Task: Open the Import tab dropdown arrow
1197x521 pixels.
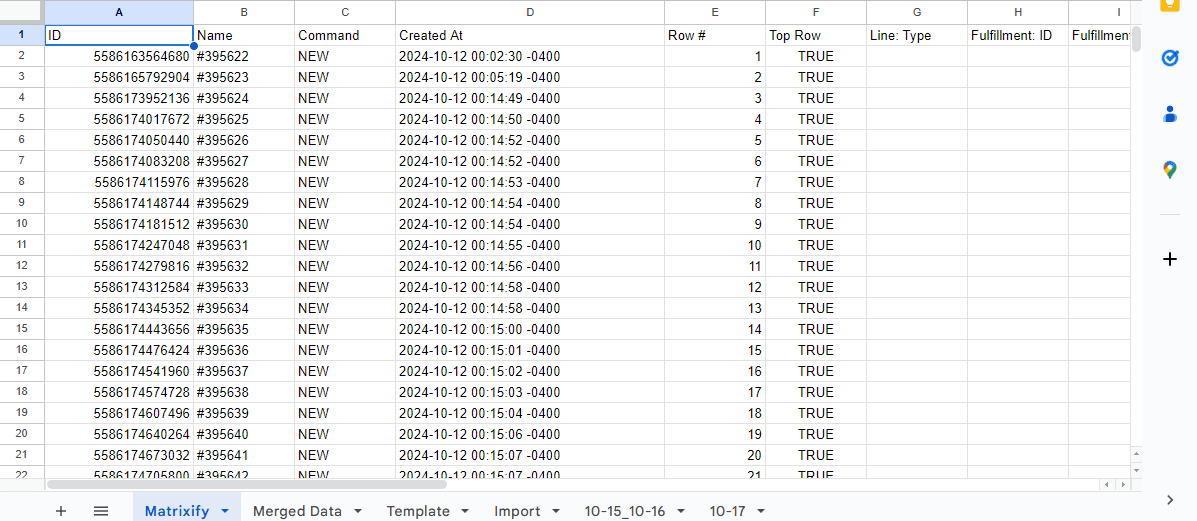Action: [556, 511]
